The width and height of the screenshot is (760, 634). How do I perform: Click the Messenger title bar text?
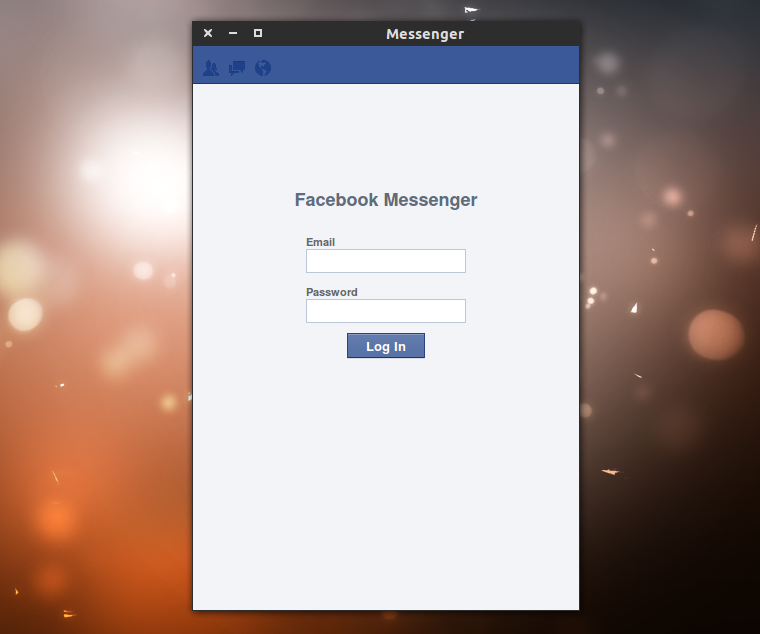point(425,34)
